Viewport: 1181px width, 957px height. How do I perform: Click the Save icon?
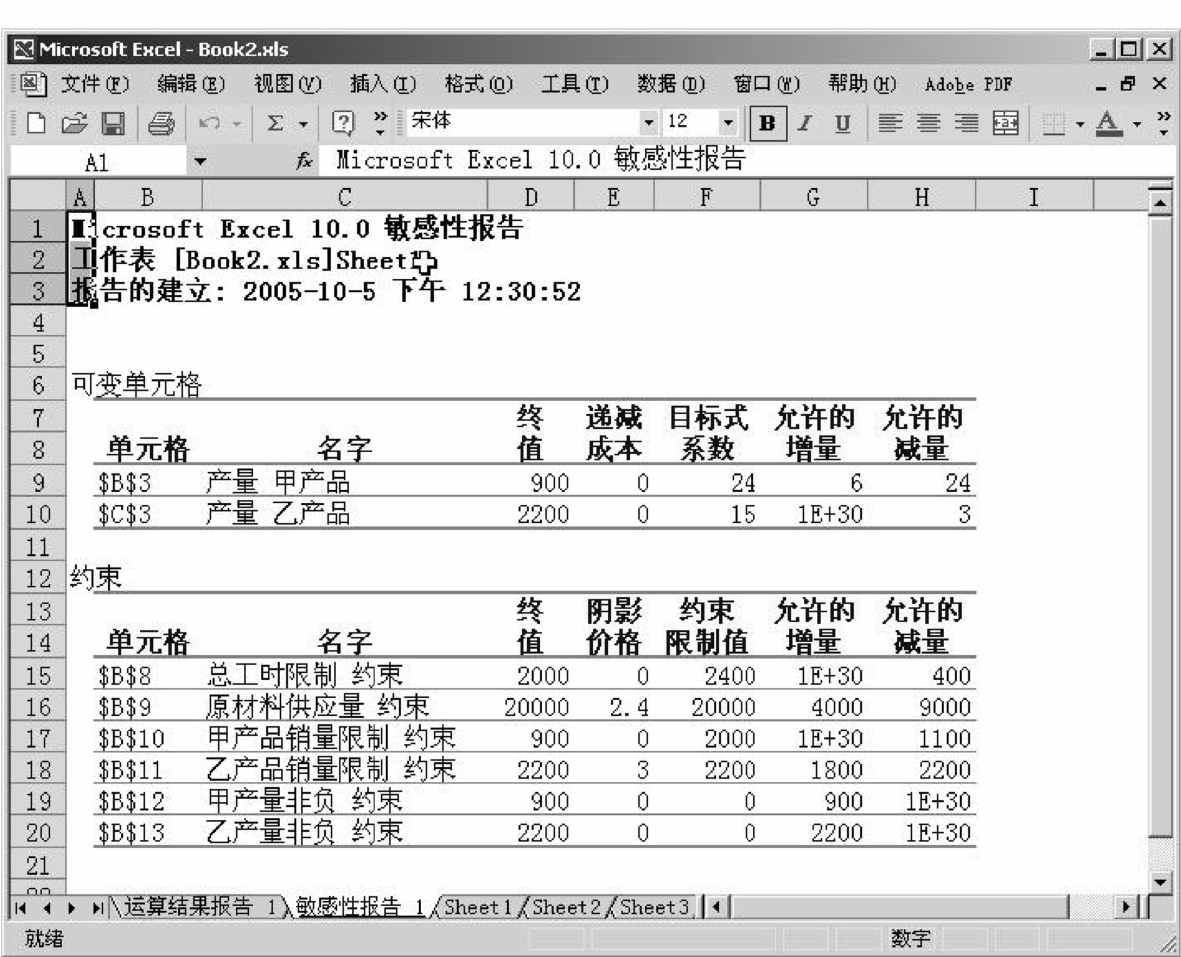(113, 123)
